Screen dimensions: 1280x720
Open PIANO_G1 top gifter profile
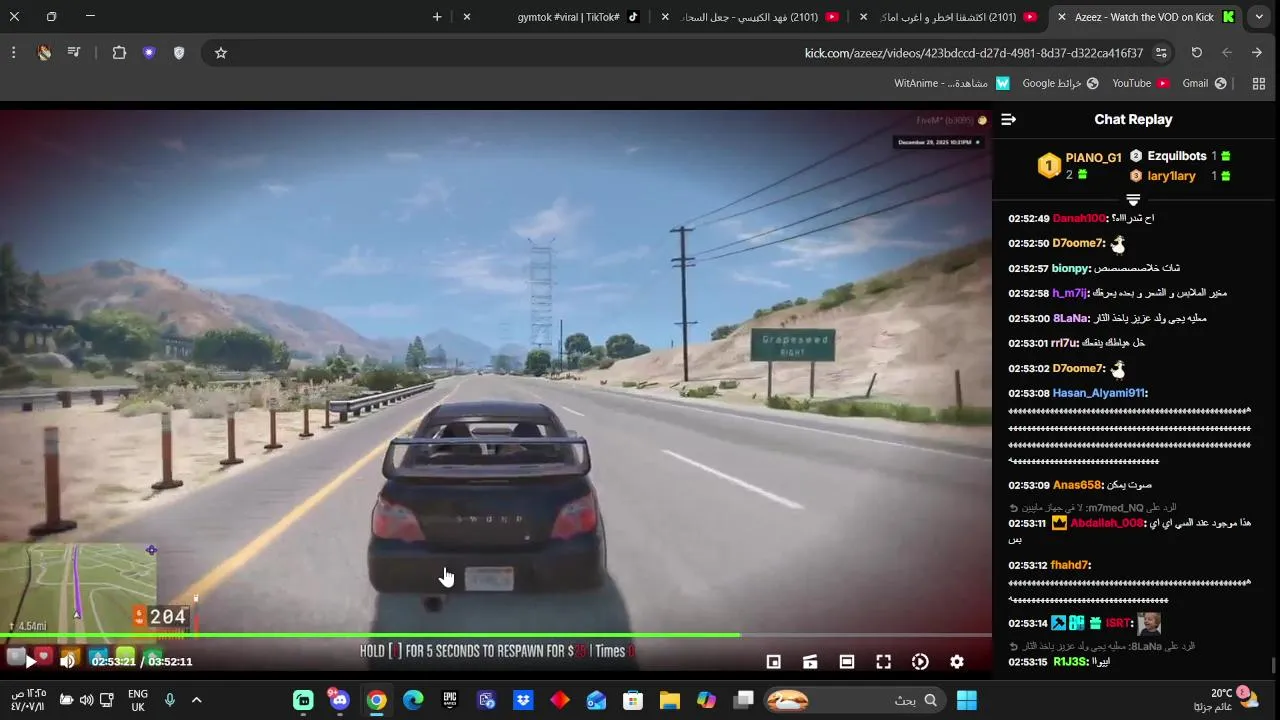(1093, 158)
